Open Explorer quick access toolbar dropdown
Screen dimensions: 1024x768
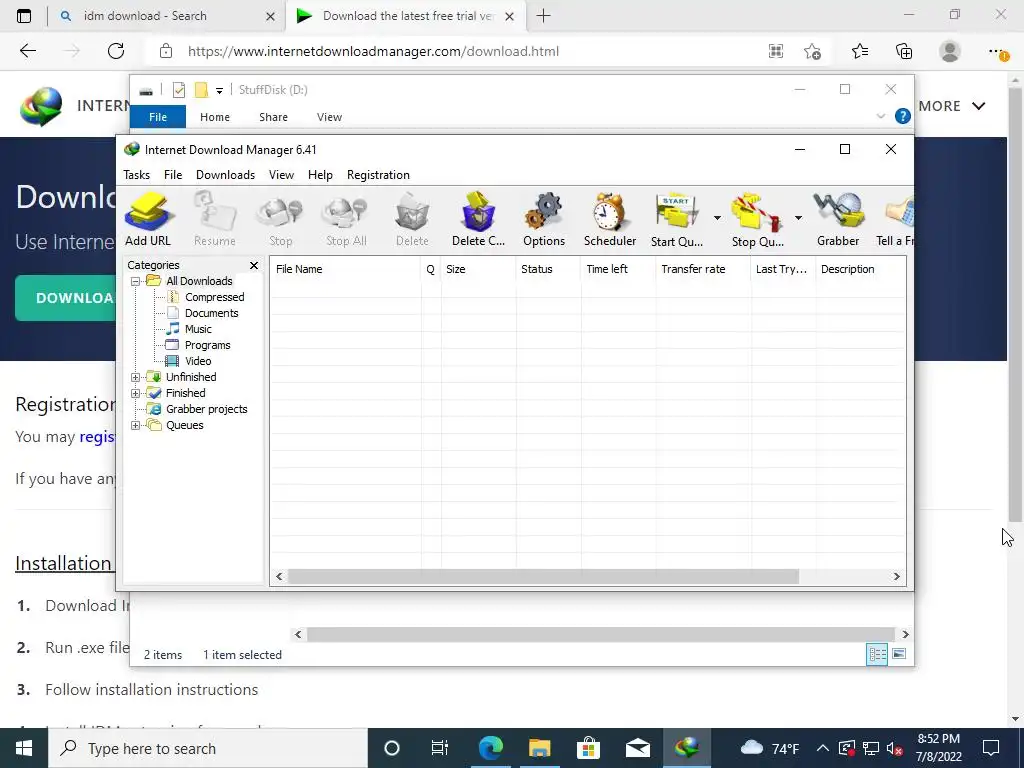[219, 91]
